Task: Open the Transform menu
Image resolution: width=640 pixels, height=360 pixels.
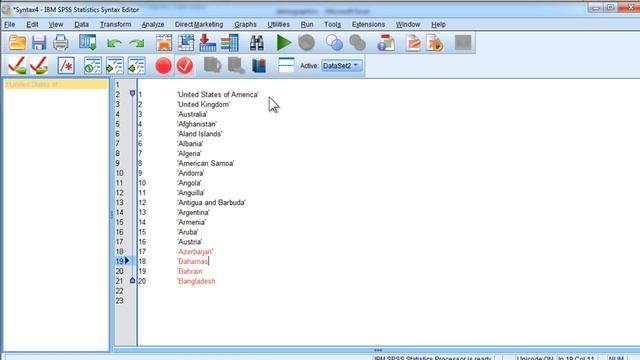Action: tap(116, 24)
